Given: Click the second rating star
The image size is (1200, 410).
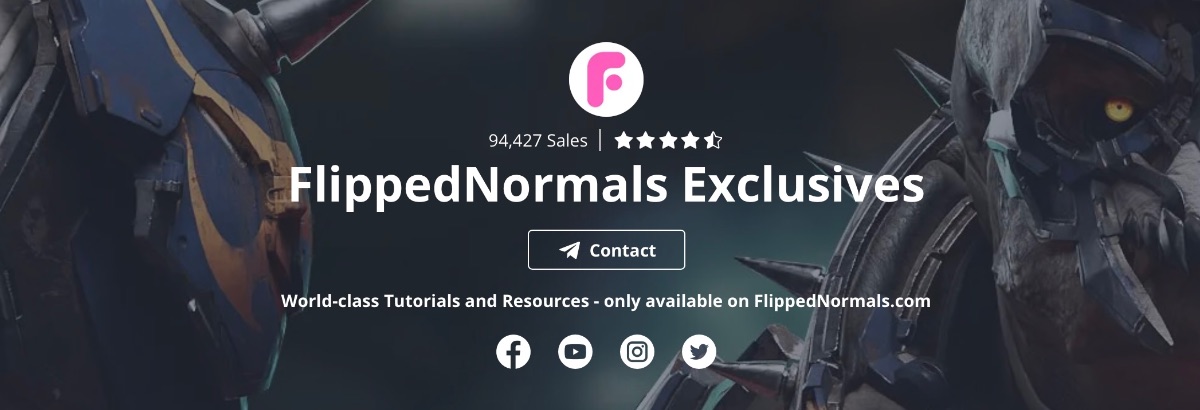Looking at the screenshot, I should [x=646, y=140].
